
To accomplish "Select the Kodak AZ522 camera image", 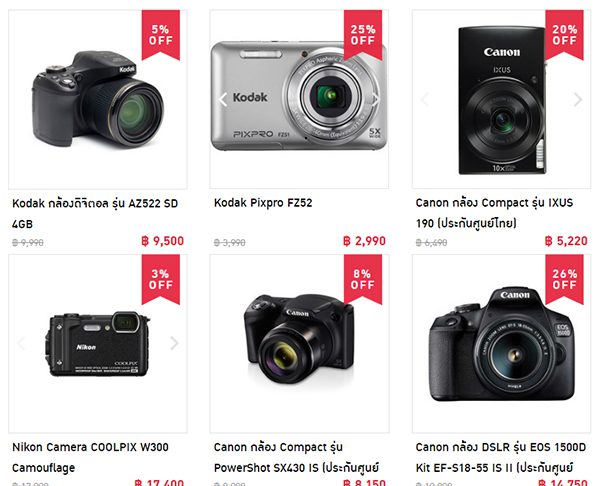I will (x=98, y=99).
